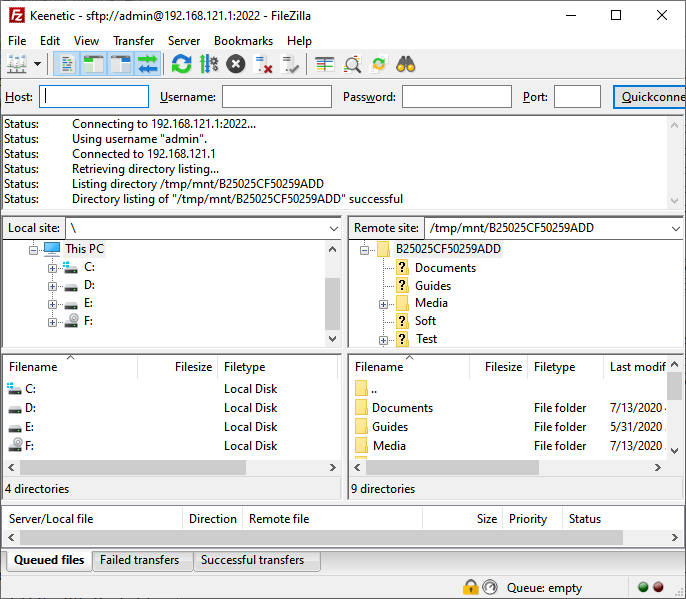The image size is (686, 599).
Task: Open the directory listing filters dialog
Action: (324, 64)
